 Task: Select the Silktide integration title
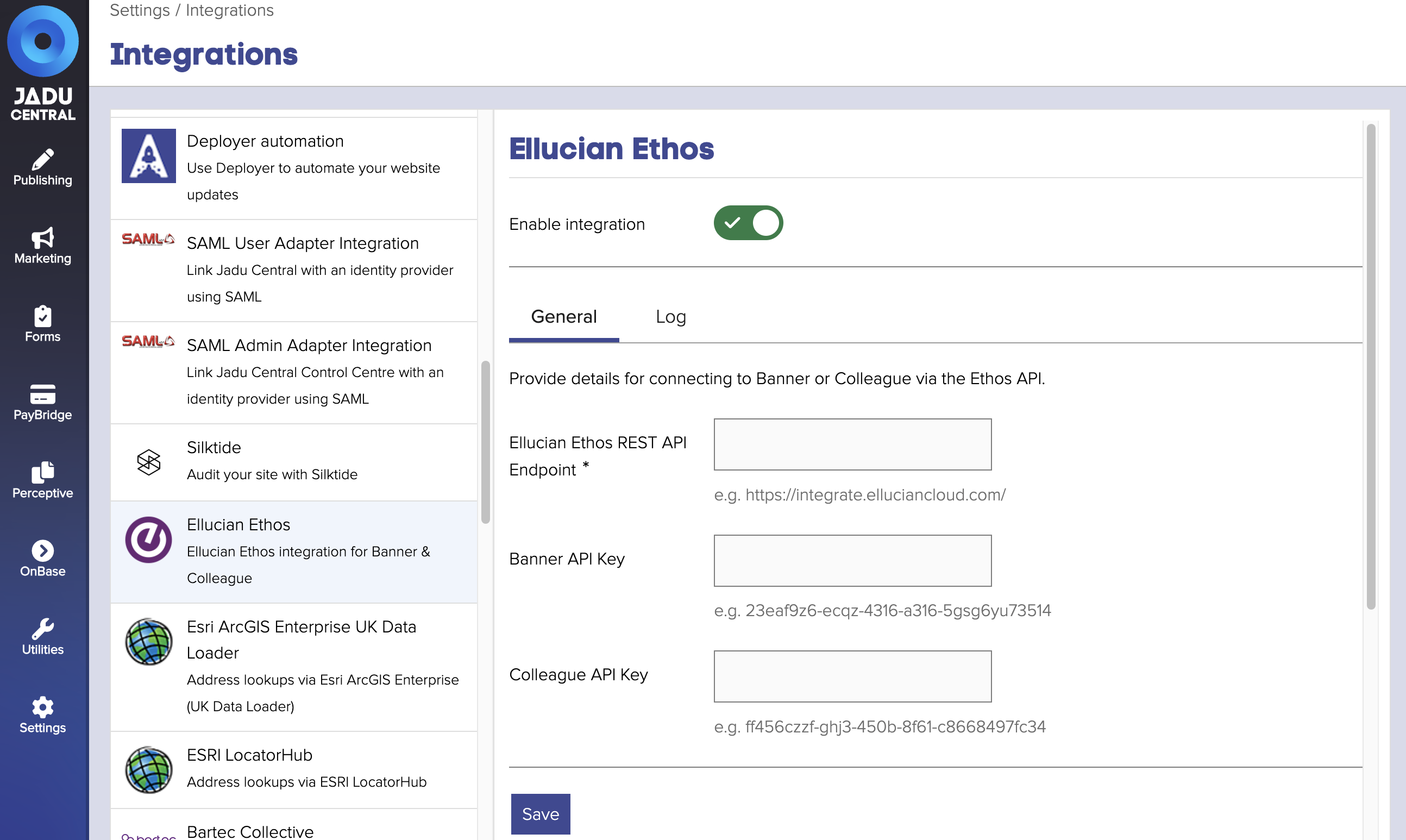pyautogui.click(x=214, y=447)
